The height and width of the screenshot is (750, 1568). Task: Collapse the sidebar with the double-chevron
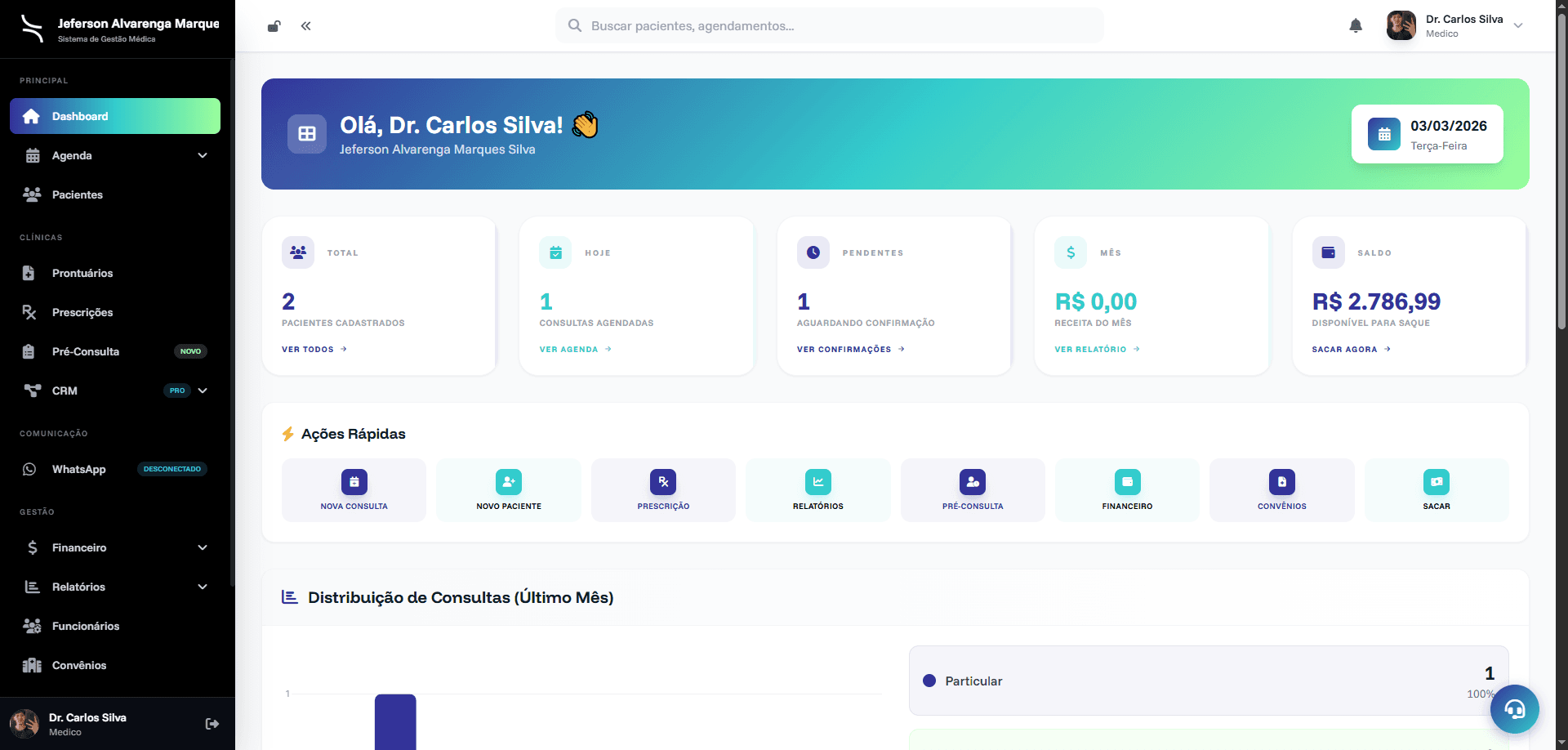pyautogui.click(x=305, y=25)
